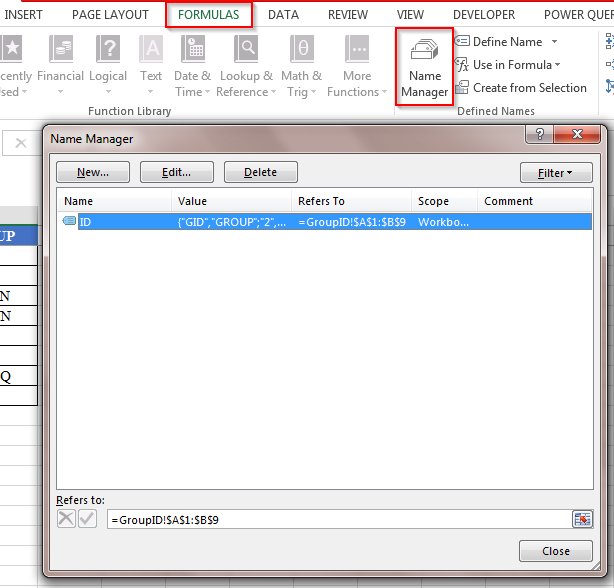This screenshot has width=614, height=588.
Task: Open Math & Trig functions
Action: 301,66
